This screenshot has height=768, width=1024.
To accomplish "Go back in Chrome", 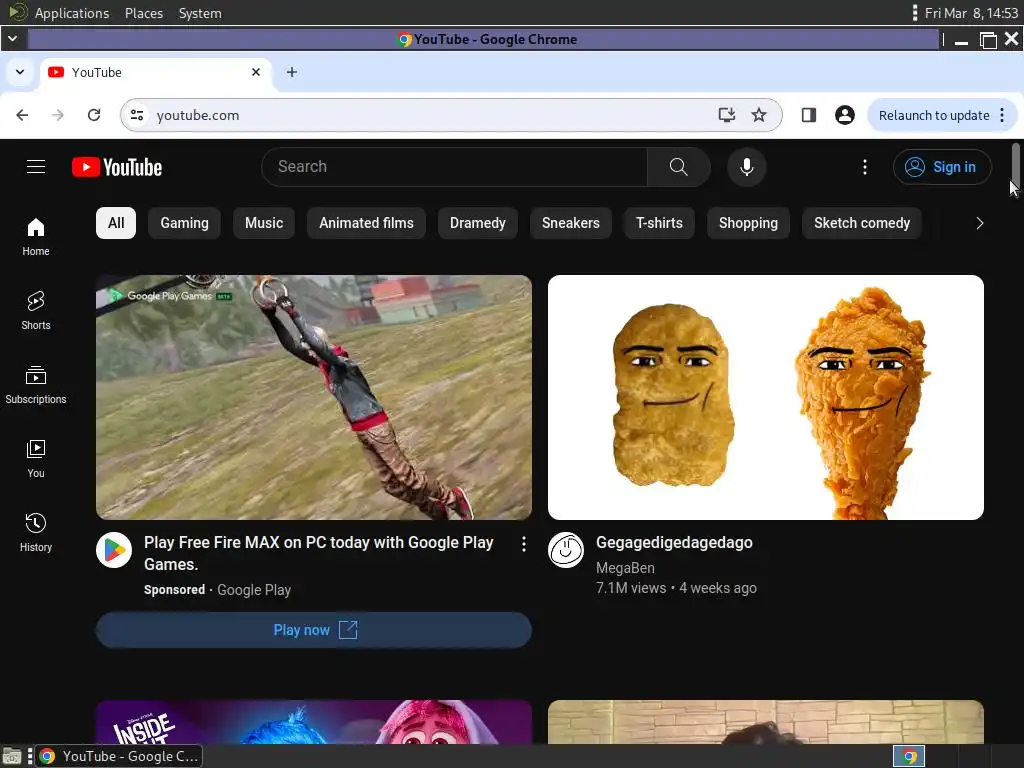I will pos(22,115).
